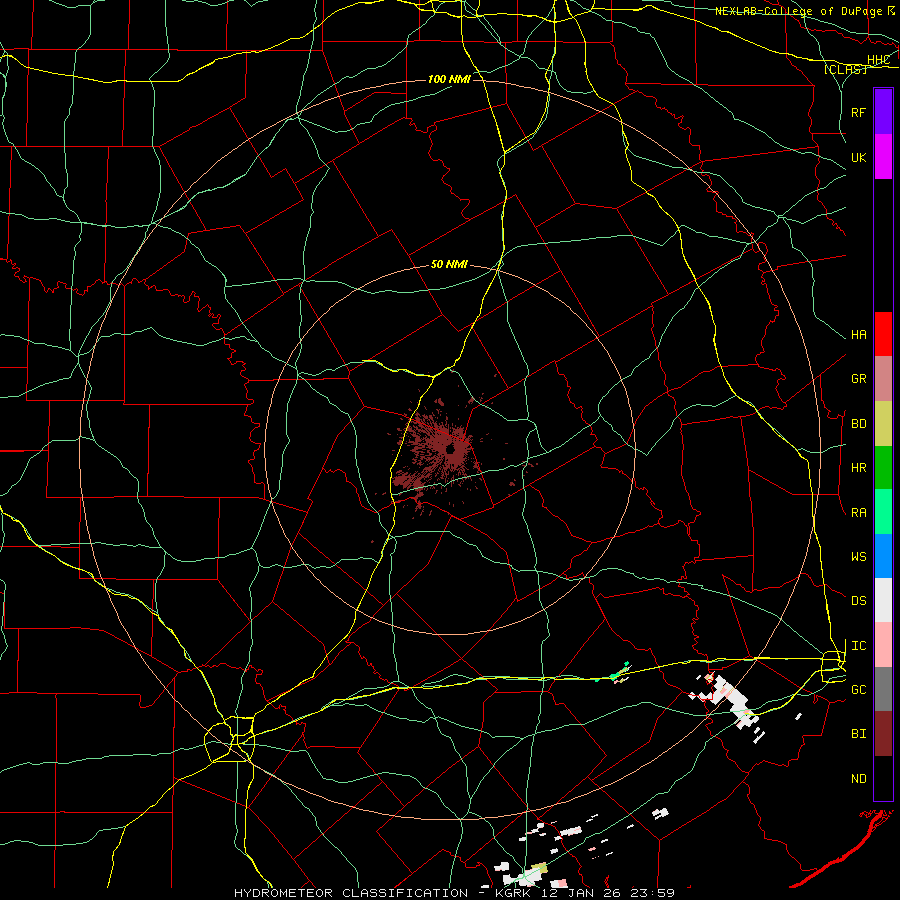Screen dimensions: 900x900
Task: Click the 'RF' legend label
Action: (859, 112)
